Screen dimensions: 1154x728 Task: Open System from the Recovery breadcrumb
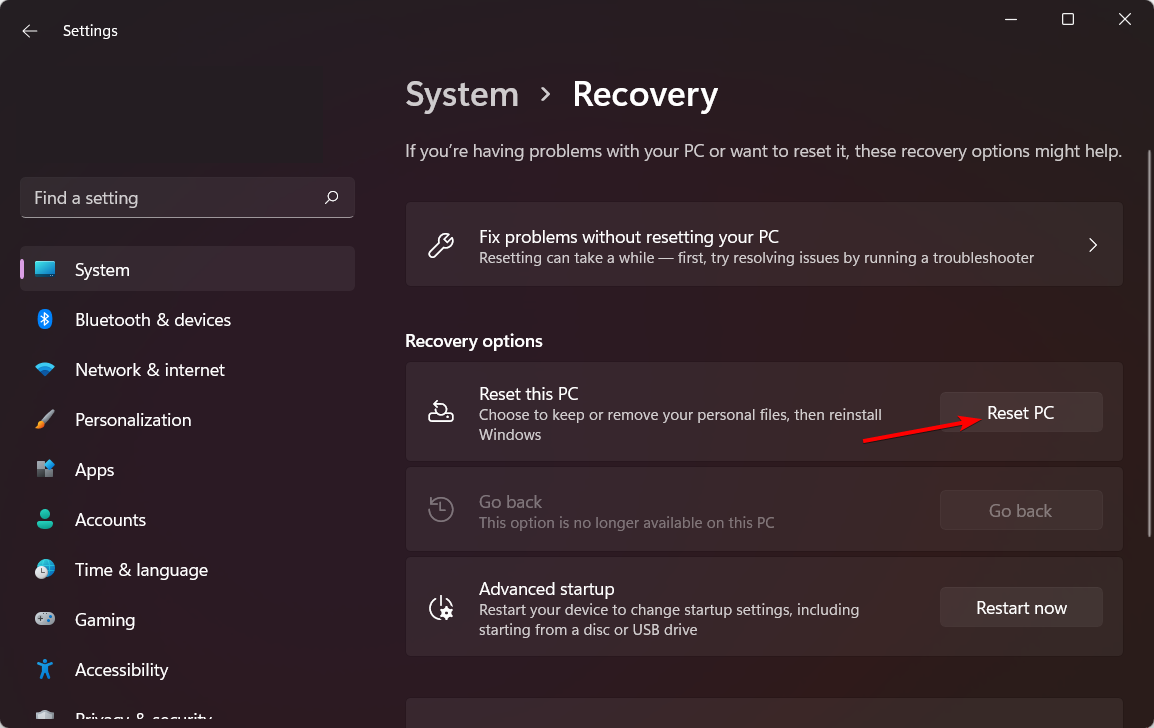[x=462, y=94]
